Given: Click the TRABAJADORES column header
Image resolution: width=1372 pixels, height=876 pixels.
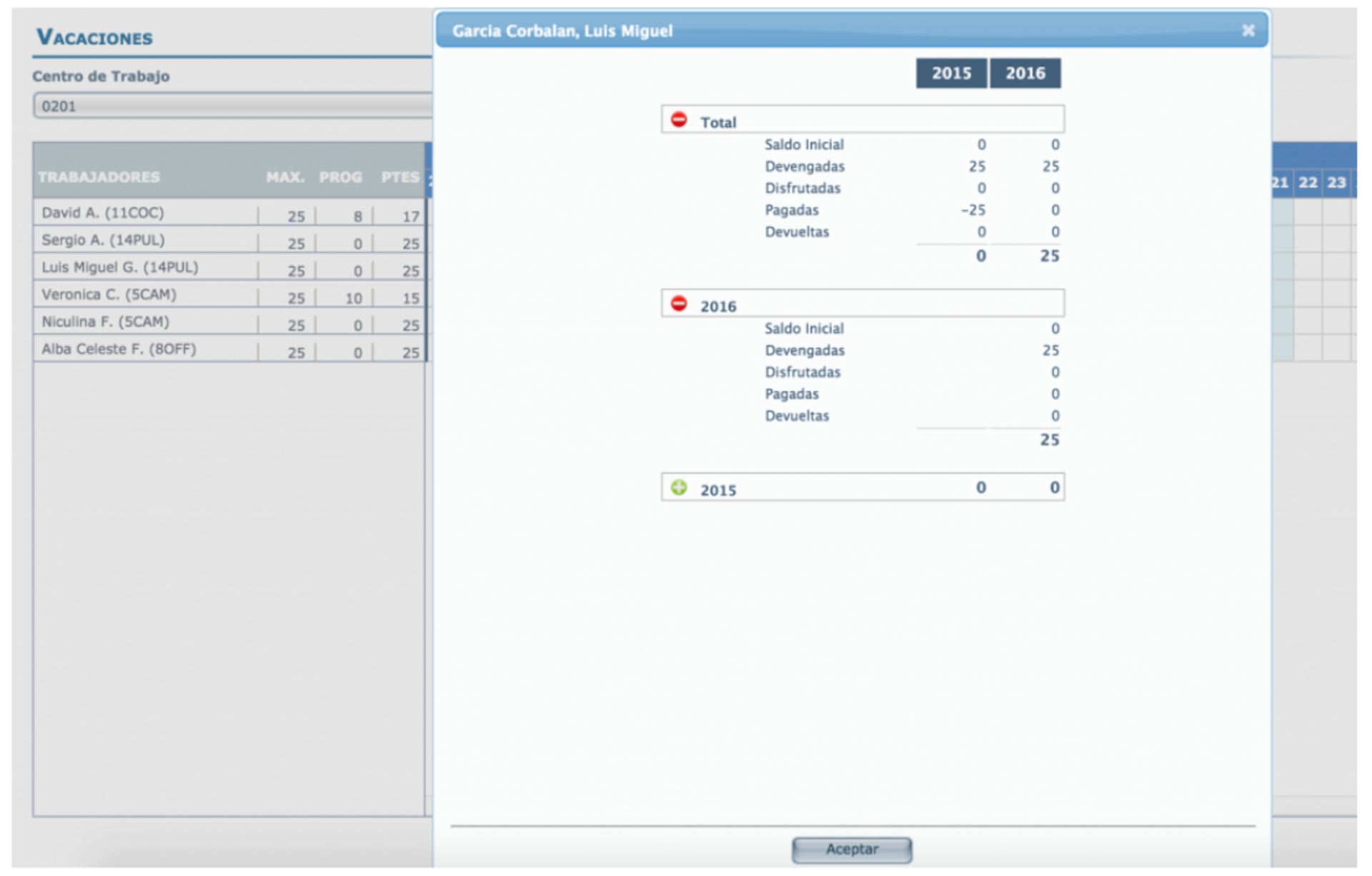Looking at the screenshot, I should pyautogui.click(x=99, y=176).
